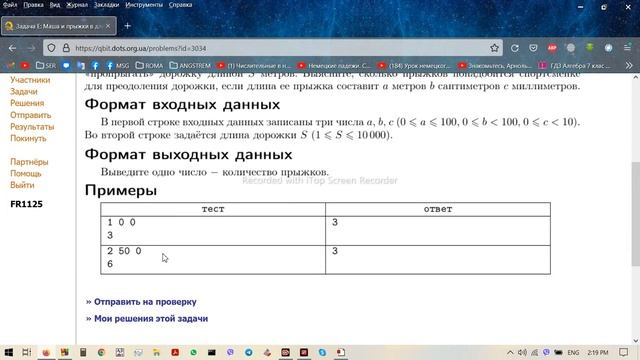
Task: Open Skype taskbar icon
Action: [x=322, y=352]
